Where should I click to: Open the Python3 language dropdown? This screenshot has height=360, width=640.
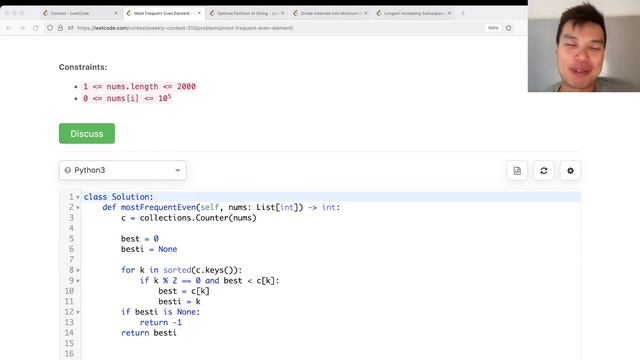tap(123, 170)
